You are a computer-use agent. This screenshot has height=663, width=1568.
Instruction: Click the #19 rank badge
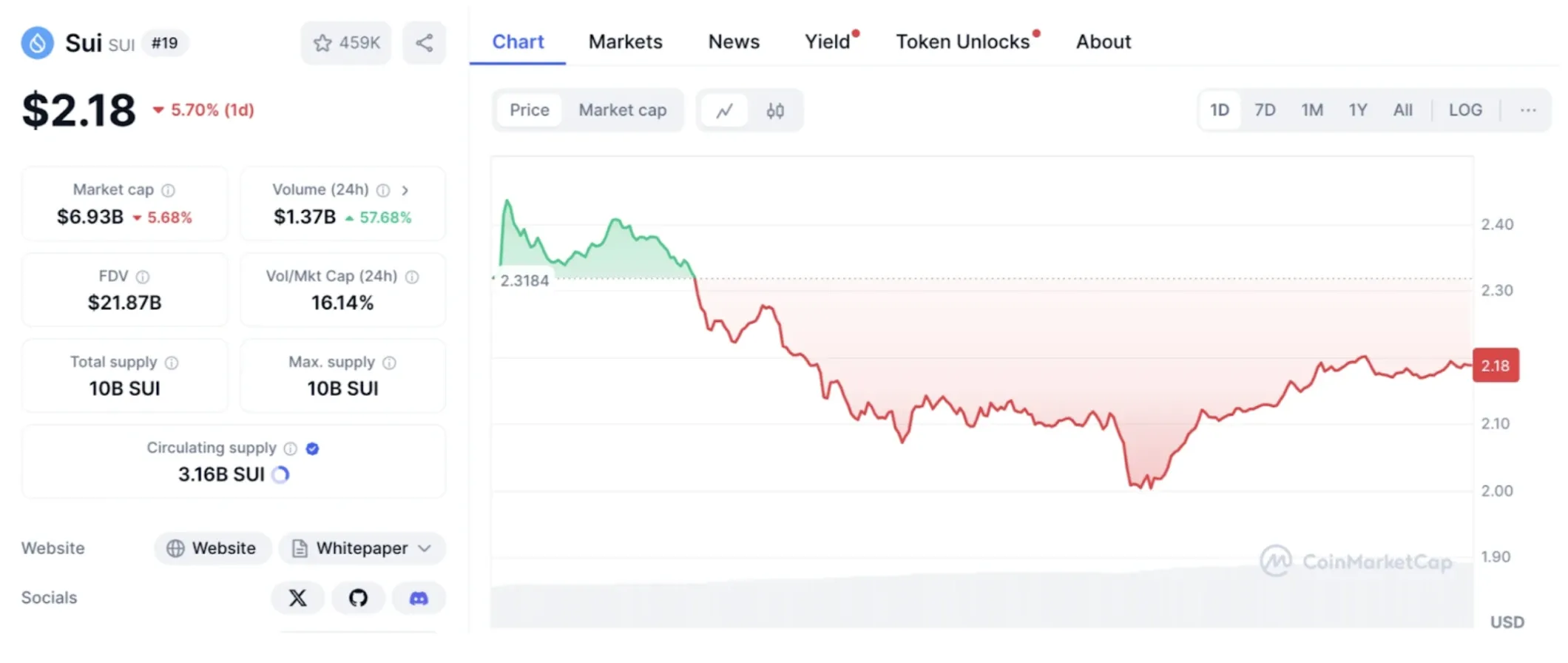(165, 43)
